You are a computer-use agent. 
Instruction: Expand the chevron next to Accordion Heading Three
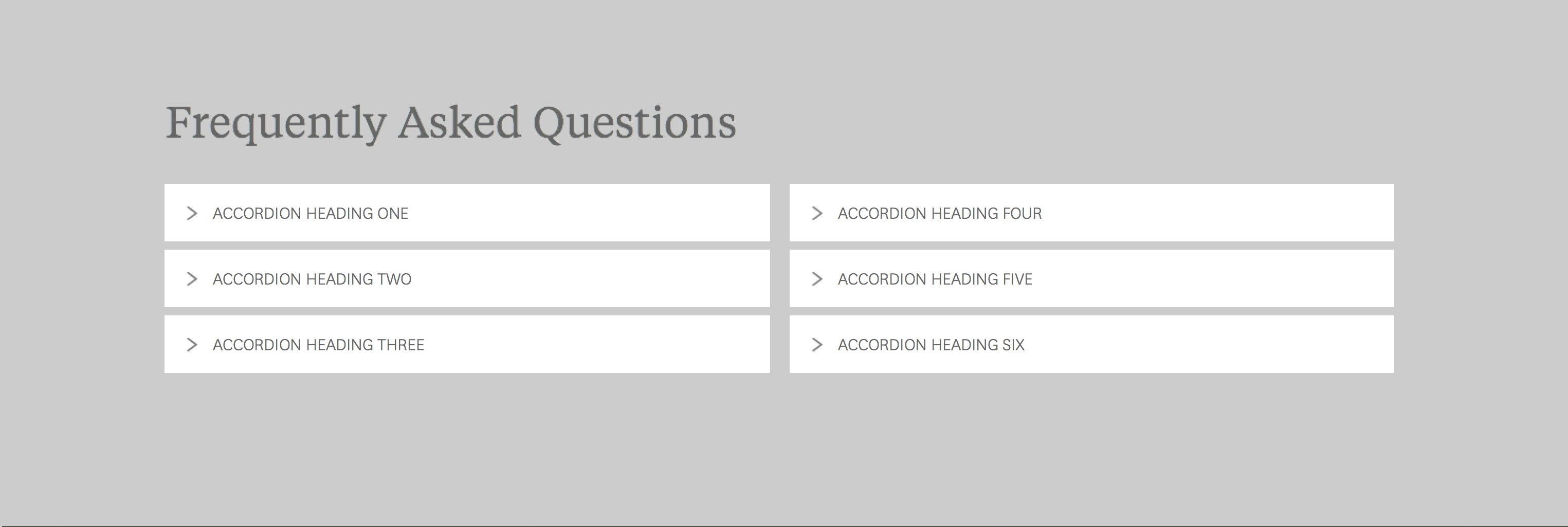point(192,345)
